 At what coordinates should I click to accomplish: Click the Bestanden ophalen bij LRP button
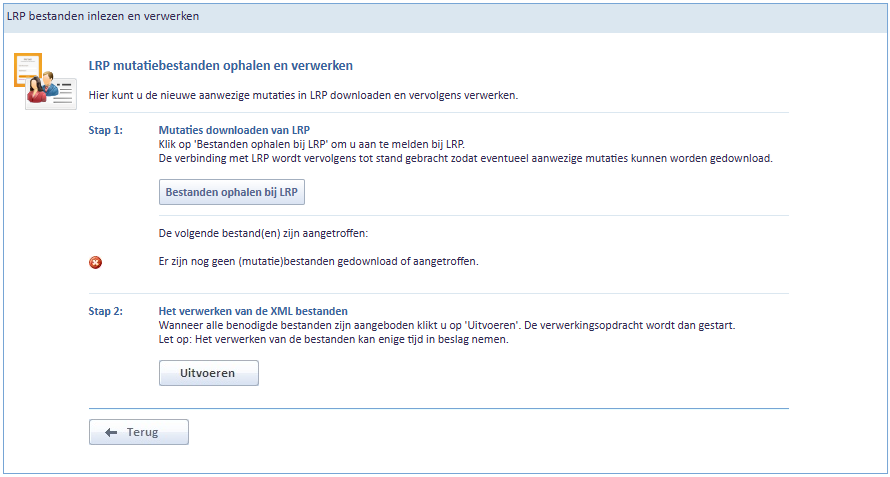(x=232, y=192)
